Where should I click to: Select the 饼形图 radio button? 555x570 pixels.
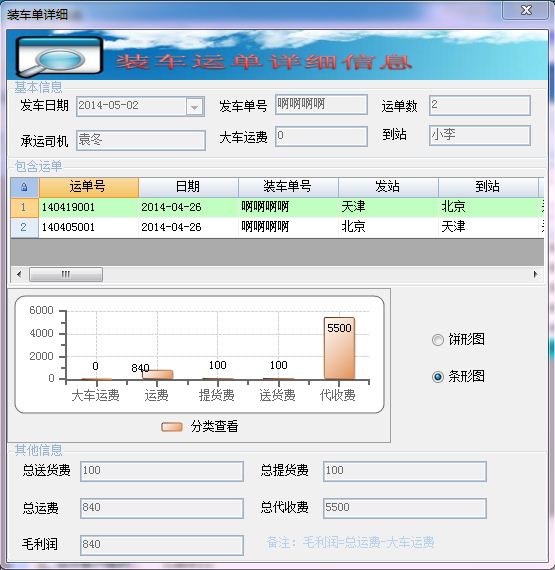click(438, 340)
